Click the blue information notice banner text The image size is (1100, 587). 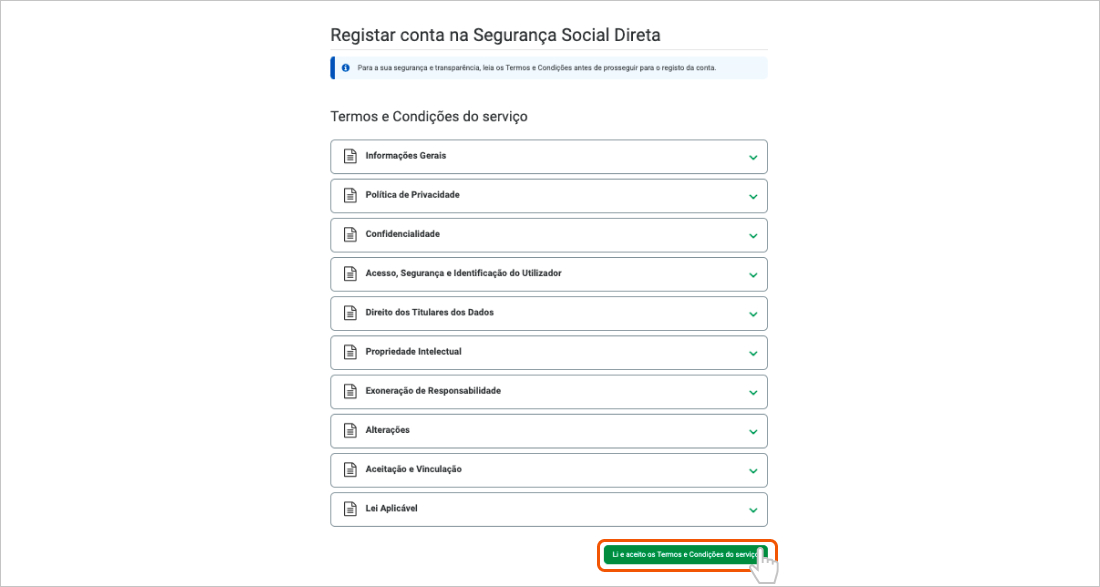[x=536, y=68]
